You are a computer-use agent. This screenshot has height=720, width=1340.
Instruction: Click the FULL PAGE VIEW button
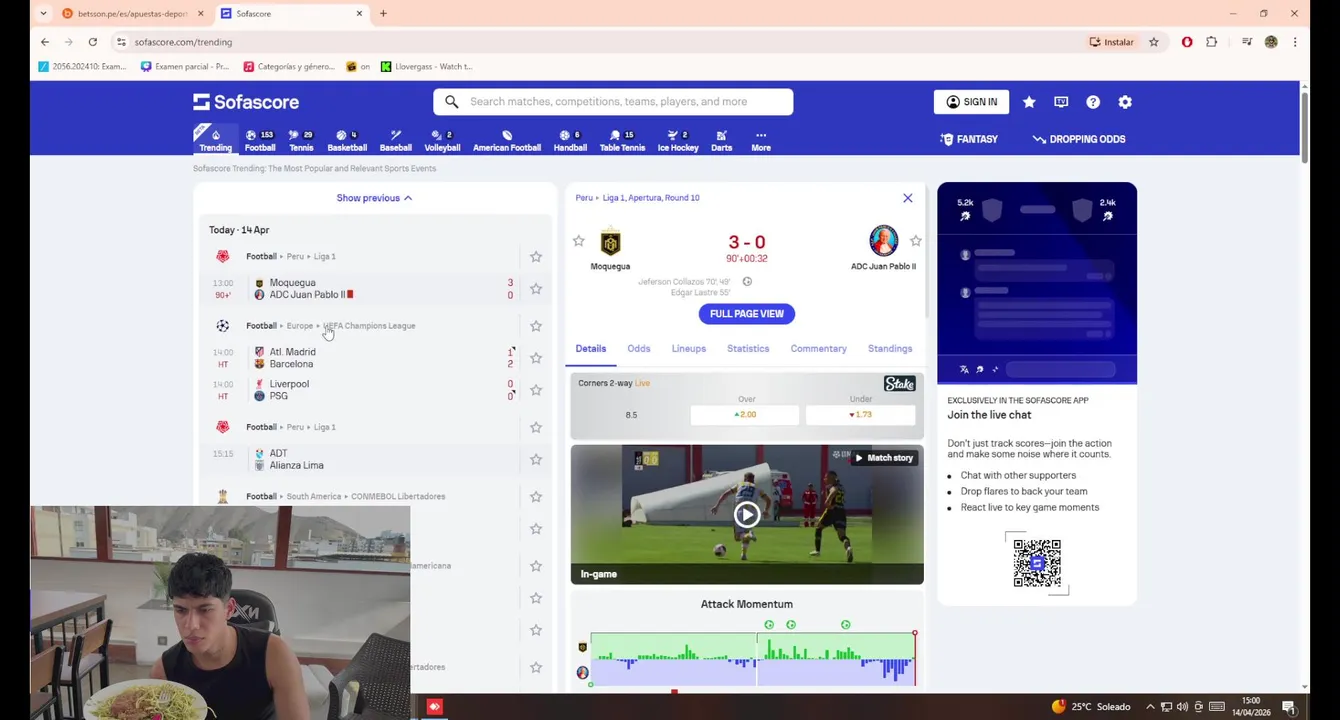tap(747, 314)
